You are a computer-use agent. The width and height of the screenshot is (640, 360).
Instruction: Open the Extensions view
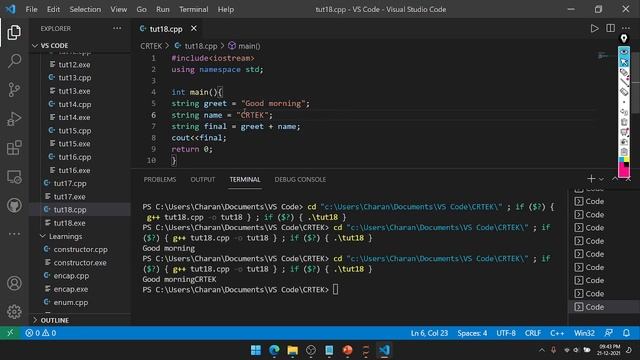tap(14, 148)
